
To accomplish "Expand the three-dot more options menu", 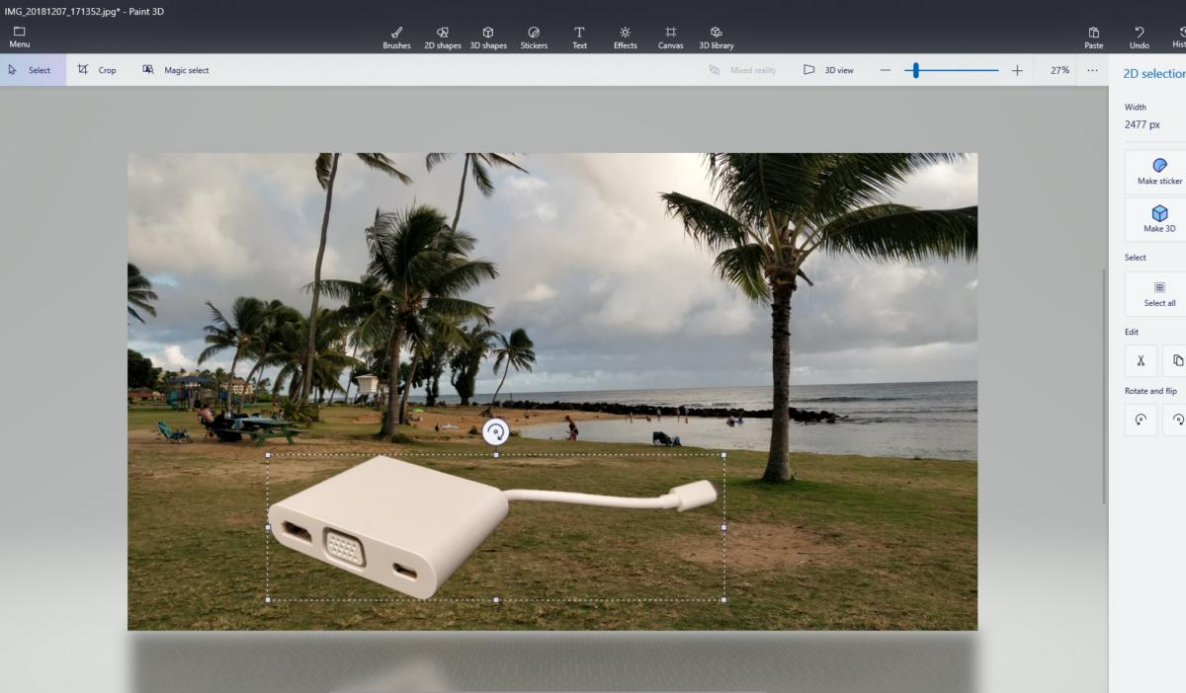I will coord(1092,70).
